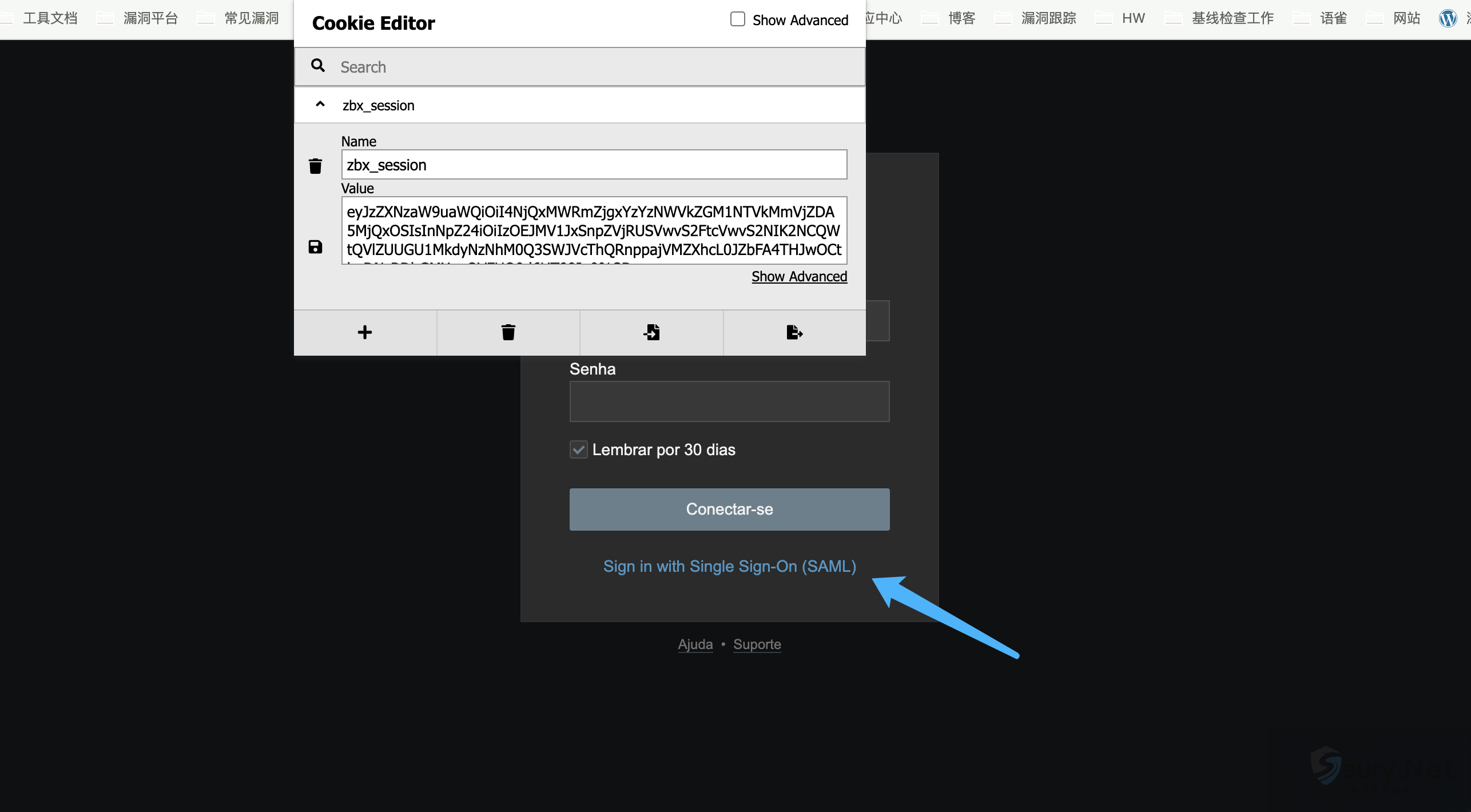Image resolution: width=1471 pixels, height=812 pixels.
Task: Click Sign in with Single Sign-On (SAML)
Action: pos(729,566)
